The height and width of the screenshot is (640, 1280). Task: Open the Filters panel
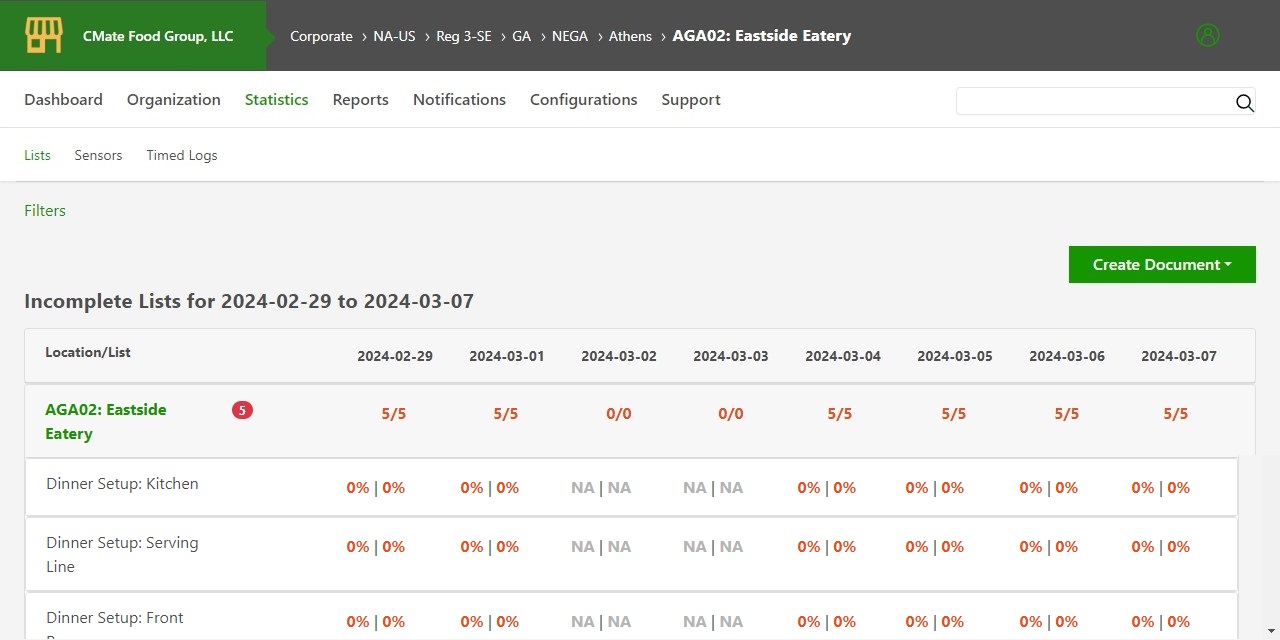click(x=44, y=211)
